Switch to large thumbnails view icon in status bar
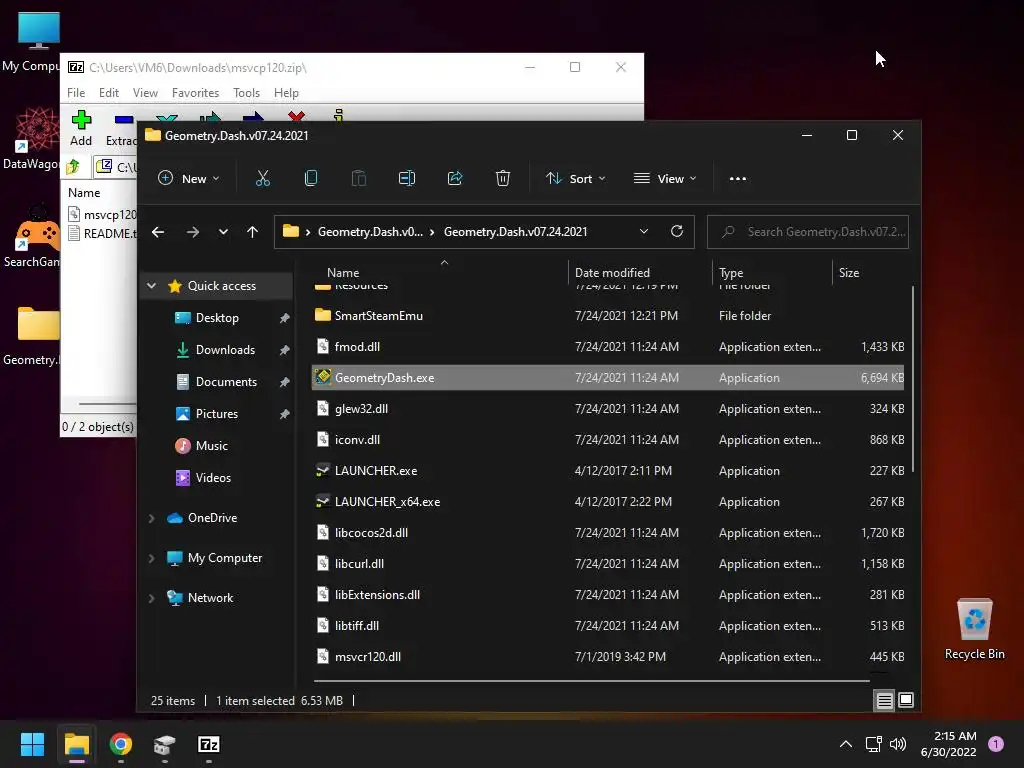Screen dimensions: 1024x768 (906, 701)
